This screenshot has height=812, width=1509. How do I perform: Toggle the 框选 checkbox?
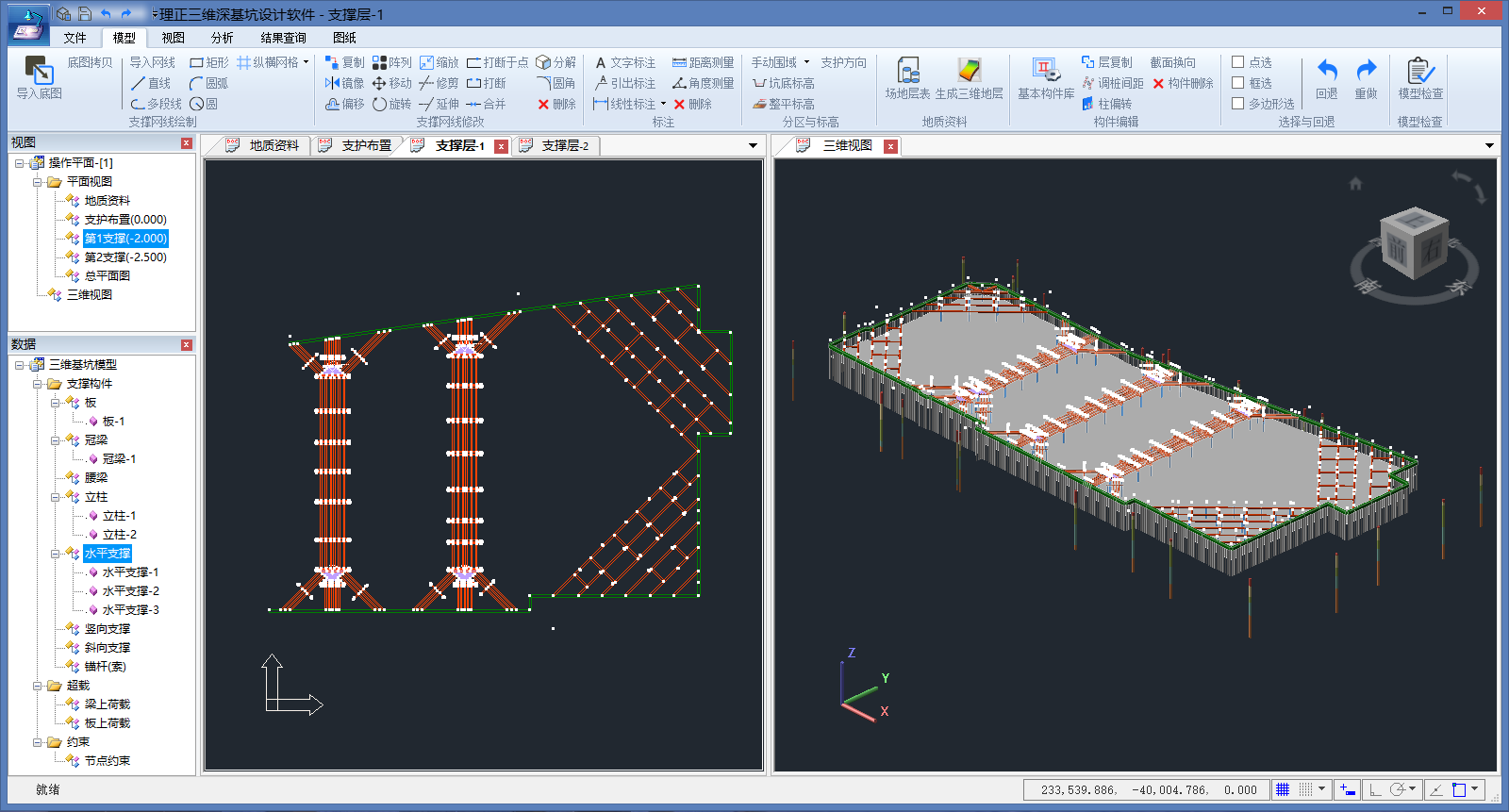click(1238, 83)
